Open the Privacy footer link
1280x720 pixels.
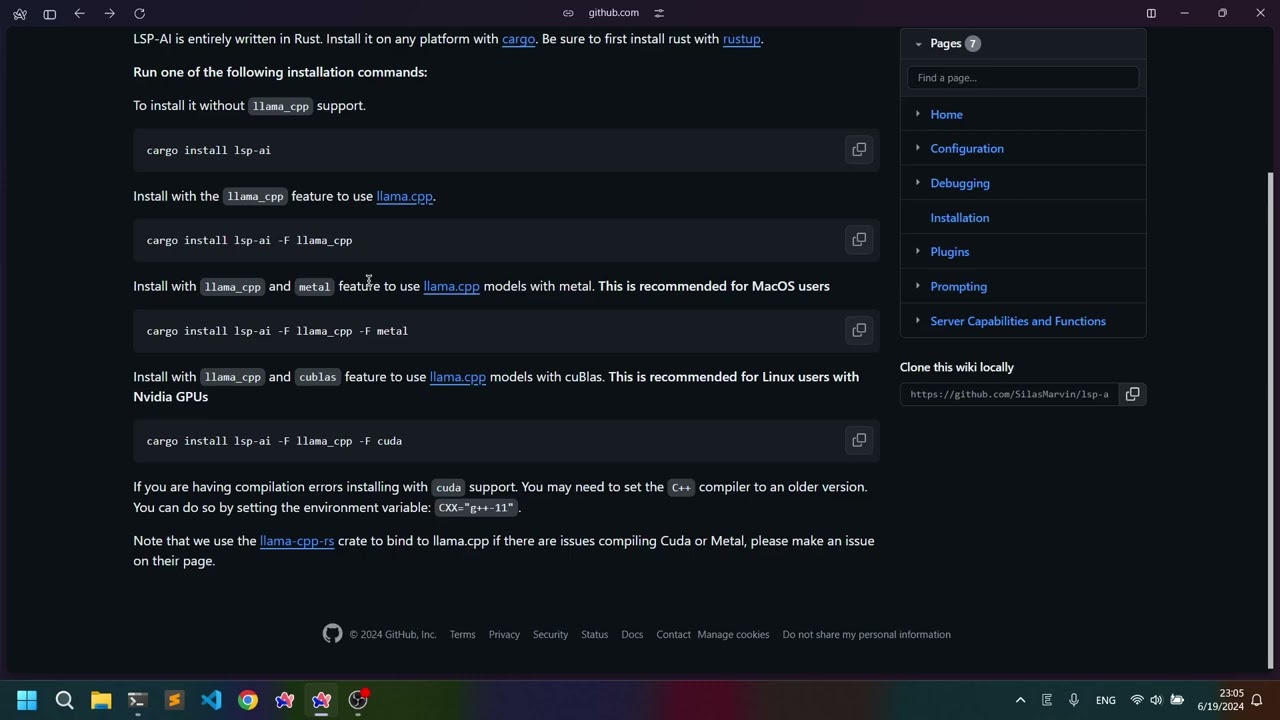coord(504,634)
